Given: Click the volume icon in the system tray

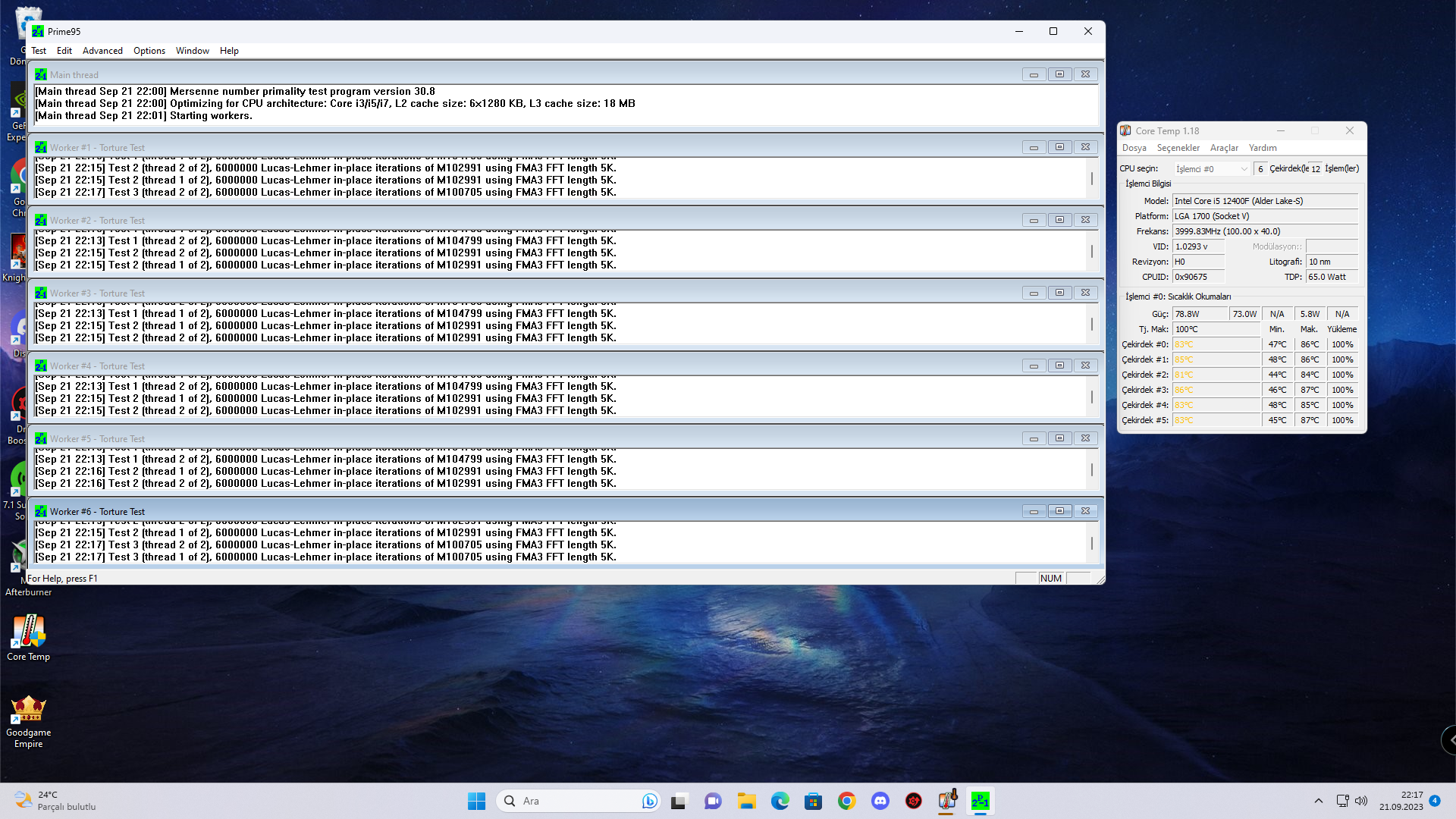Looking at the screenshot, I should coord(1361,801).
